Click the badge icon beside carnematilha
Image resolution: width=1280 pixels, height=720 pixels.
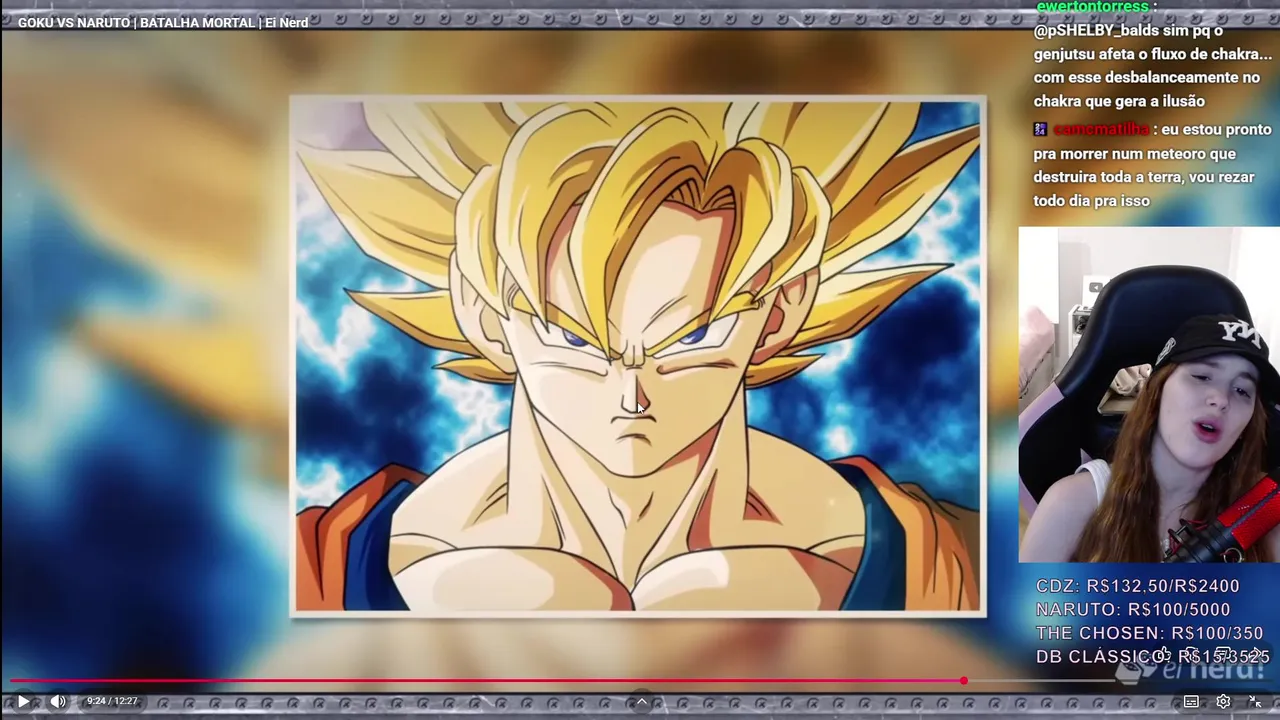1040,129
